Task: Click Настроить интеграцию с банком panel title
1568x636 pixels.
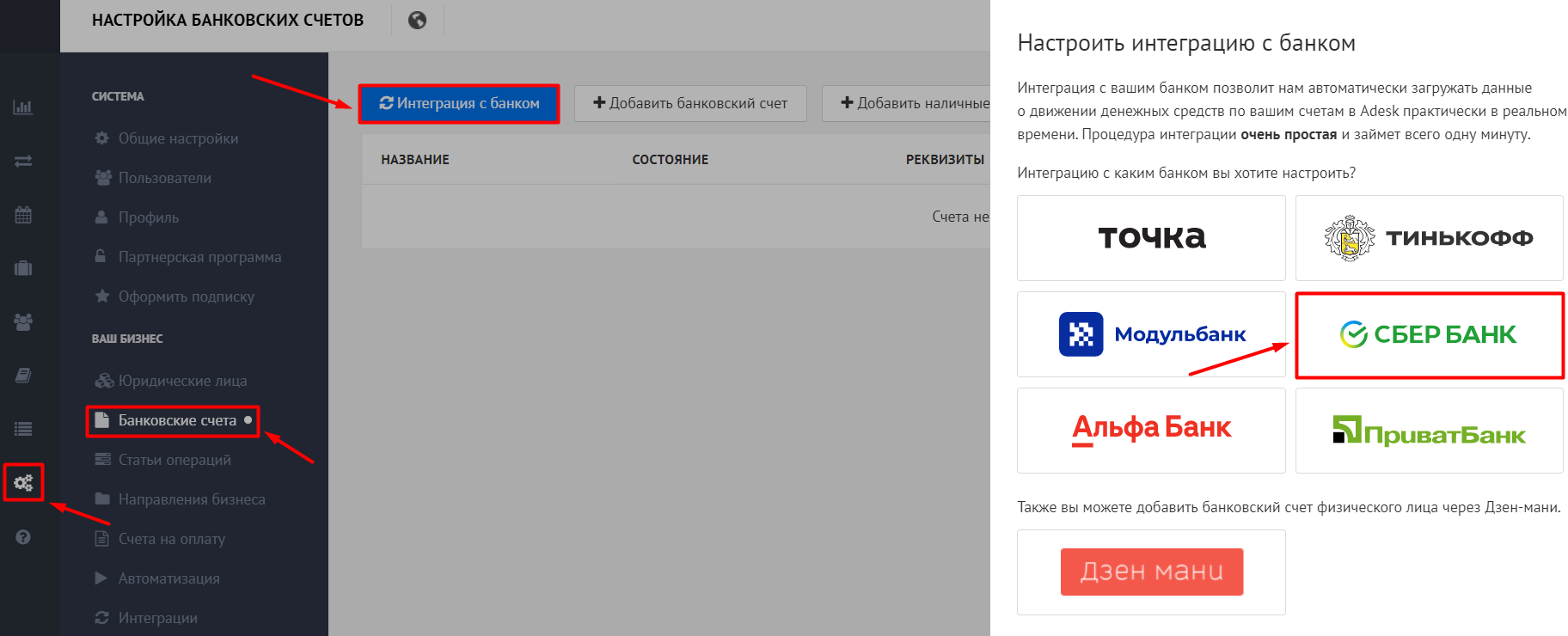Action: [1186, 43]
